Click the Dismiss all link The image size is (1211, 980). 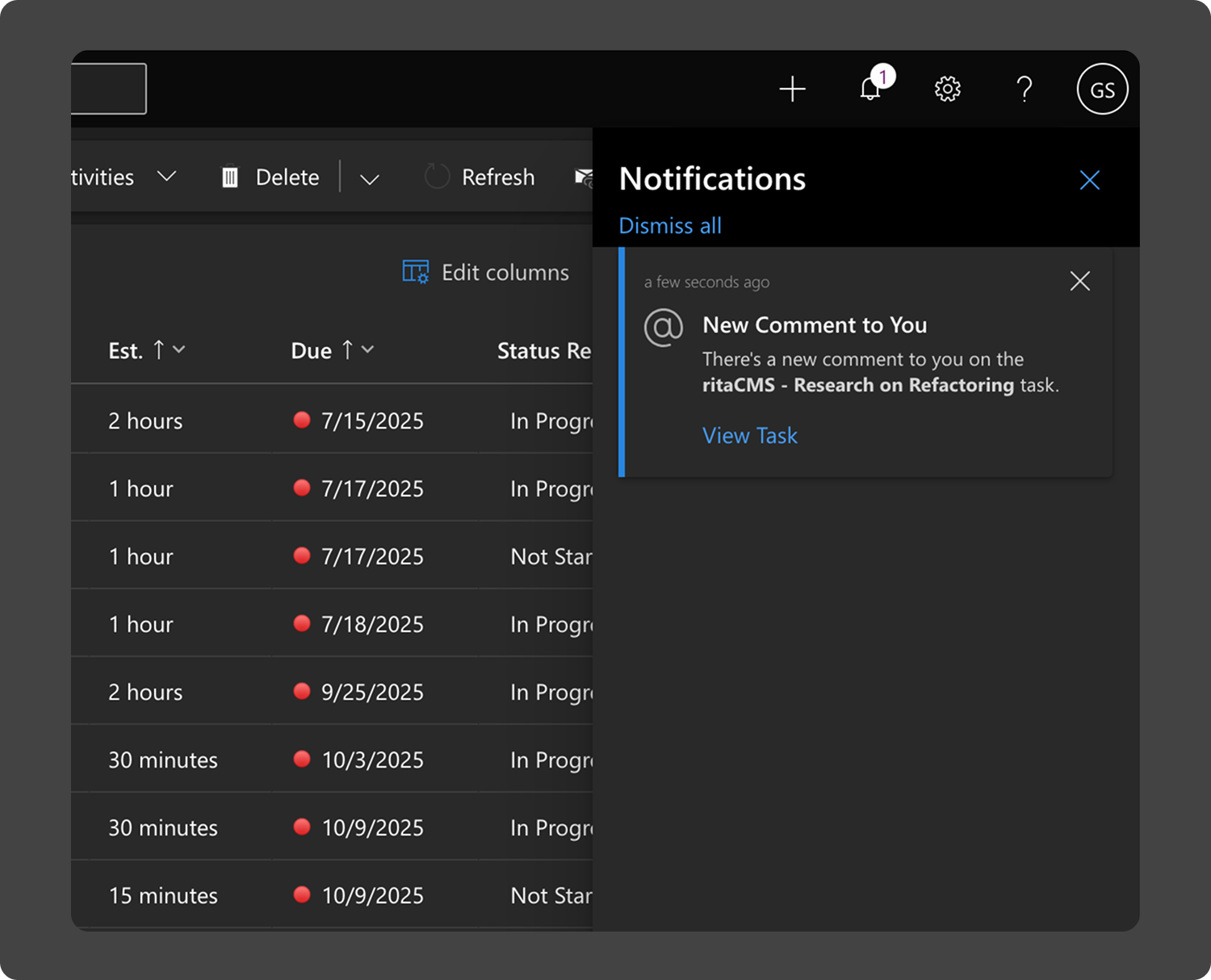[x=669, y=226]
